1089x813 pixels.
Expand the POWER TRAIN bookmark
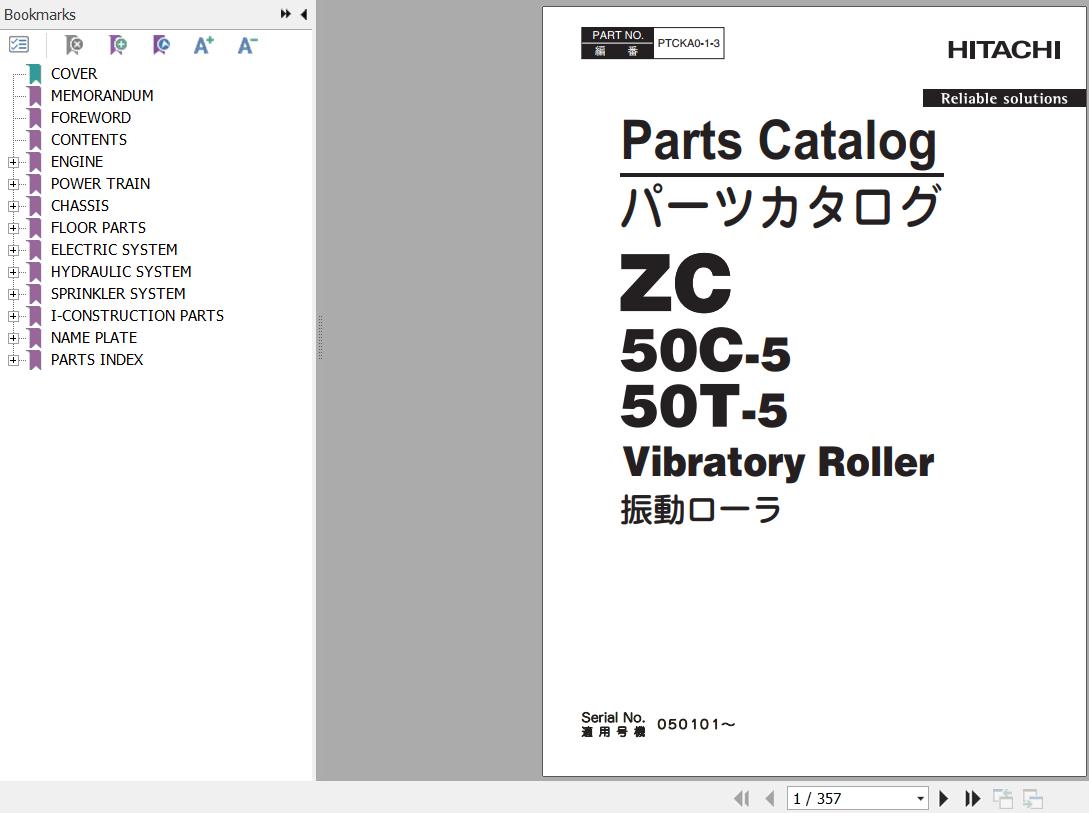pos(13,184)
